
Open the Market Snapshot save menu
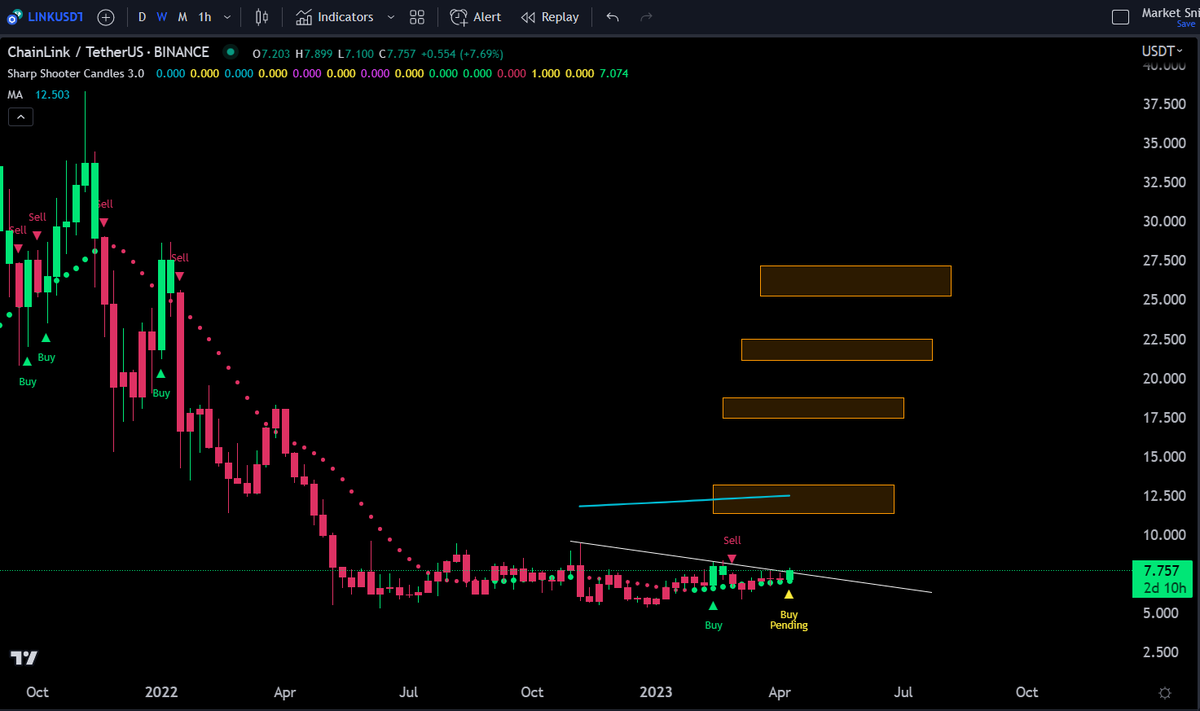pyautogui.click(x=1170, y=17)
